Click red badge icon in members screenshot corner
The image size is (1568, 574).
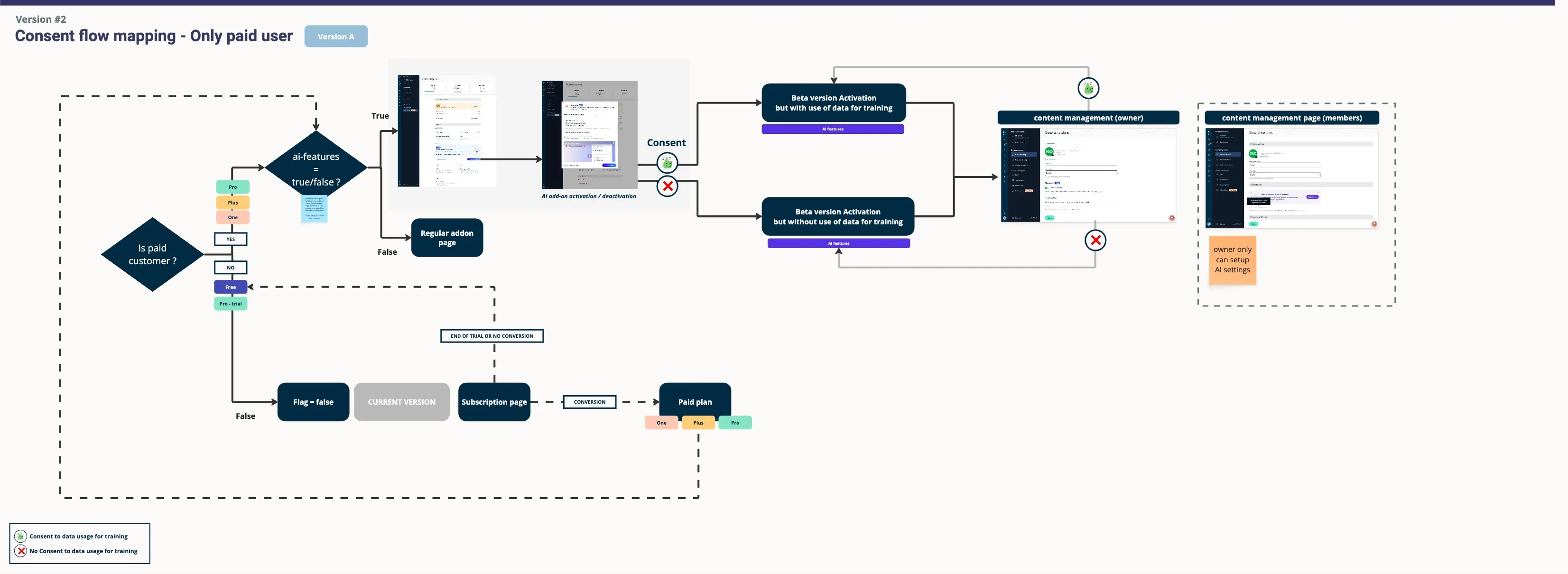tap(1374, 224)
